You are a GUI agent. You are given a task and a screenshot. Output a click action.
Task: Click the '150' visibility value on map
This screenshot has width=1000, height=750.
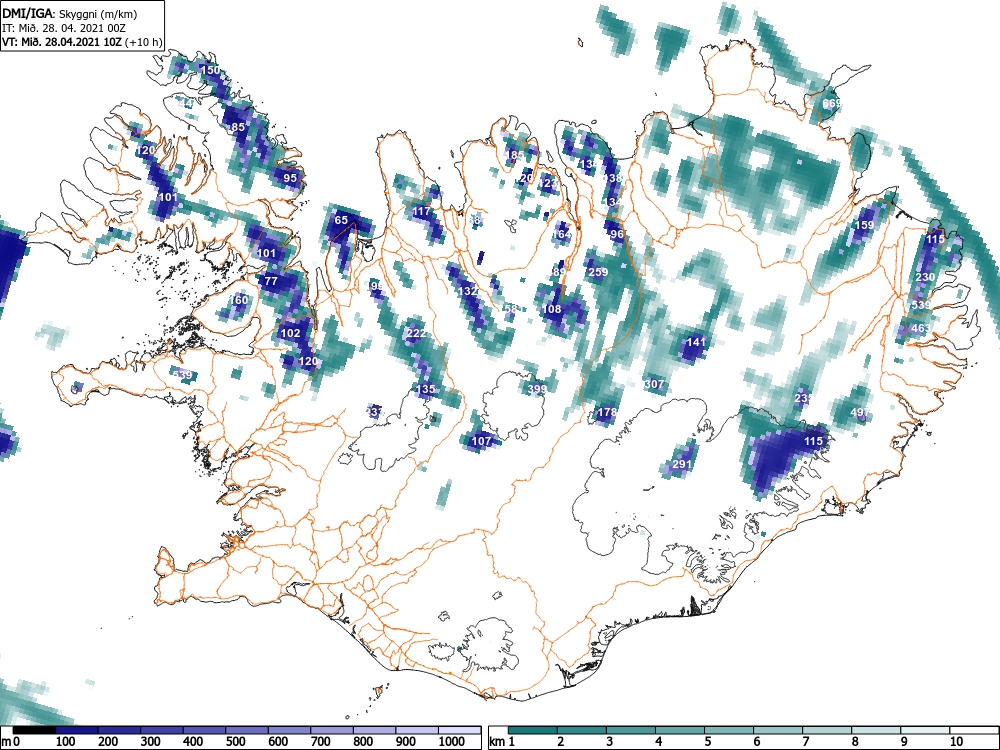pos(210,70)
